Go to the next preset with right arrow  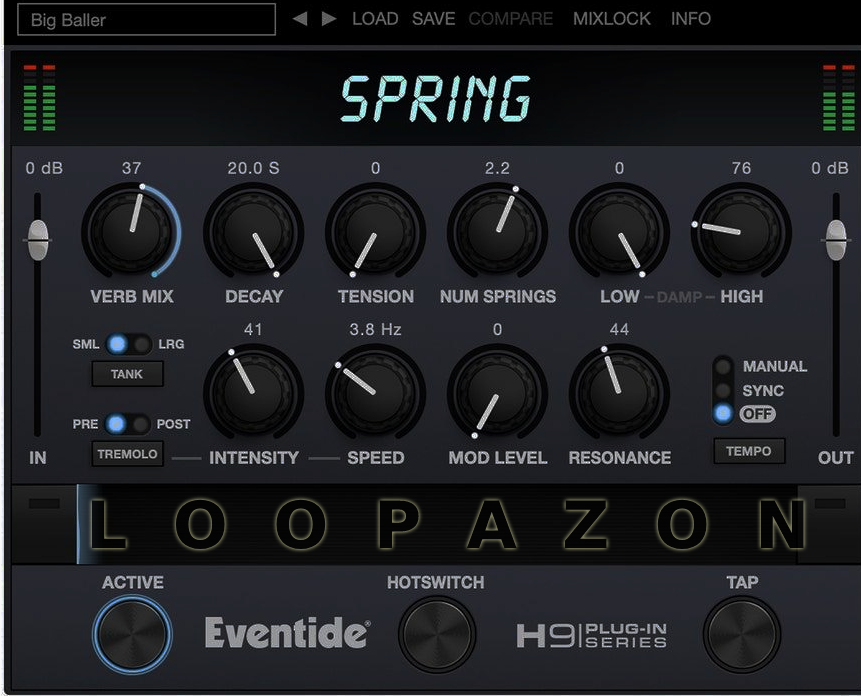pyautogui.click(x=329, y=19)
